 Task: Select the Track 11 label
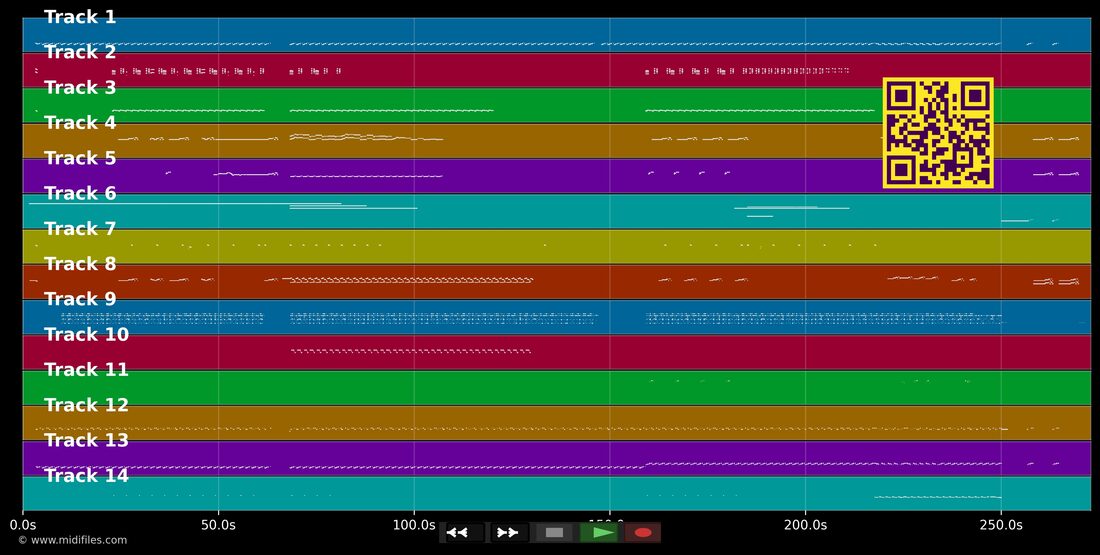[x=86, y=370]
